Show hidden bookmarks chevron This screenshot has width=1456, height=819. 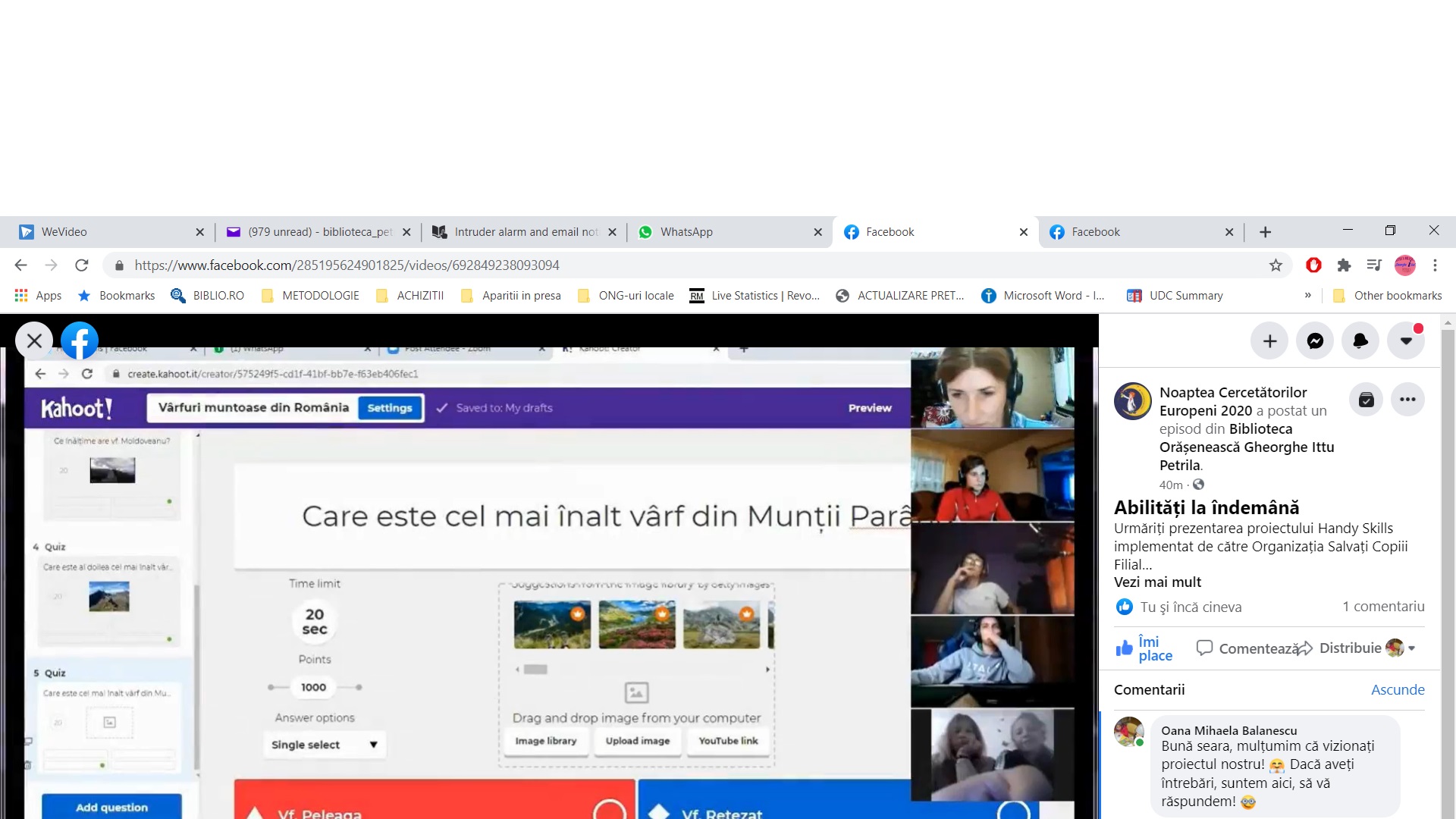click(1307, 296)
